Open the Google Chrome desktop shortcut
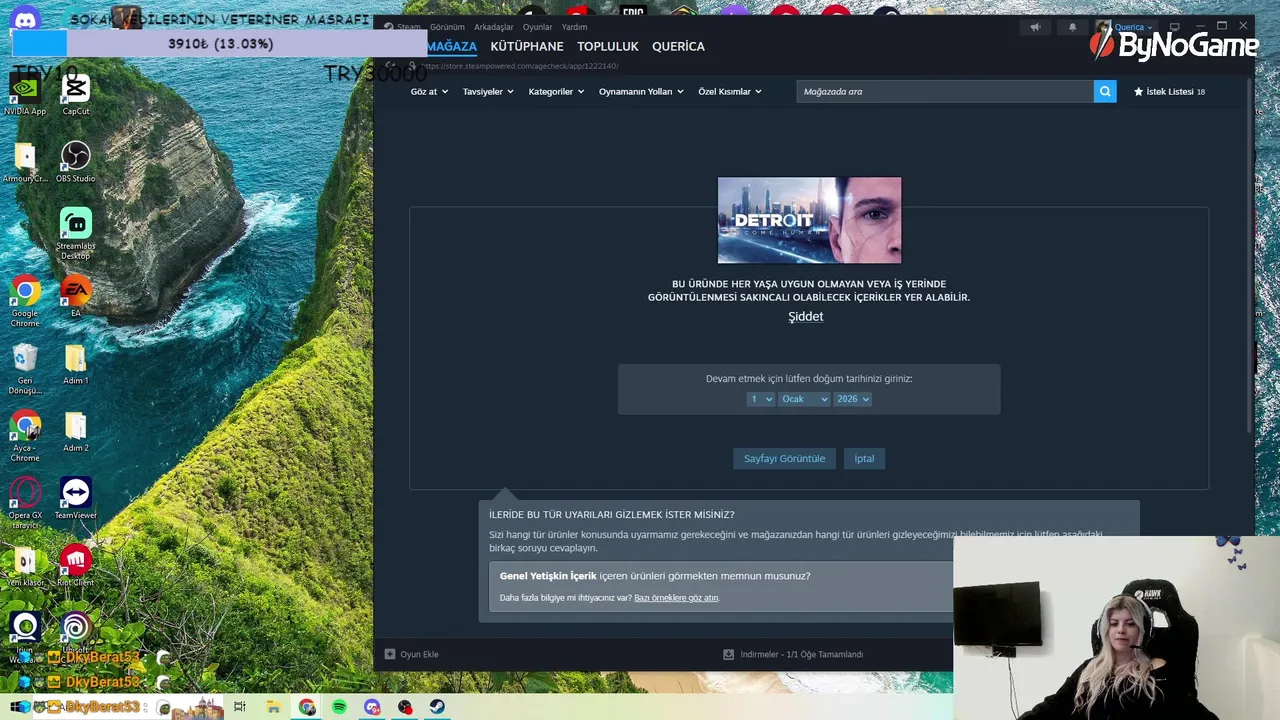 (25, 301)
